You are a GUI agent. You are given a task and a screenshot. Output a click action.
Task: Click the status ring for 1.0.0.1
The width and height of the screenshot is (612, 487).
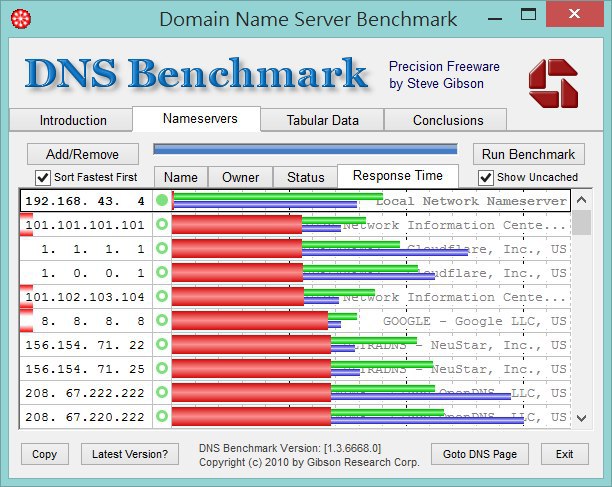pos(162,272)
